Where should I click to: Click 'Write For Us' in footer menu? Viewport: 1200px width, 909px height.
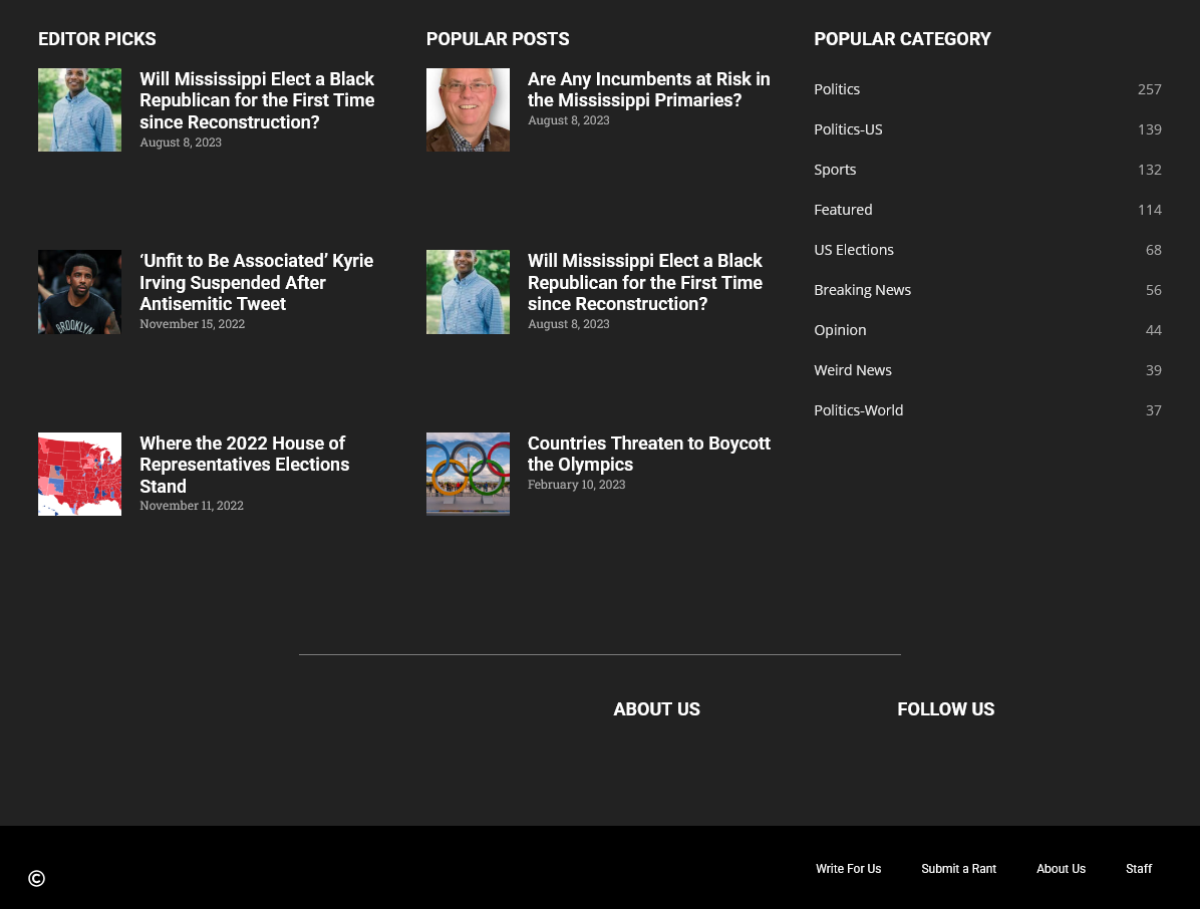coord(848,869)
